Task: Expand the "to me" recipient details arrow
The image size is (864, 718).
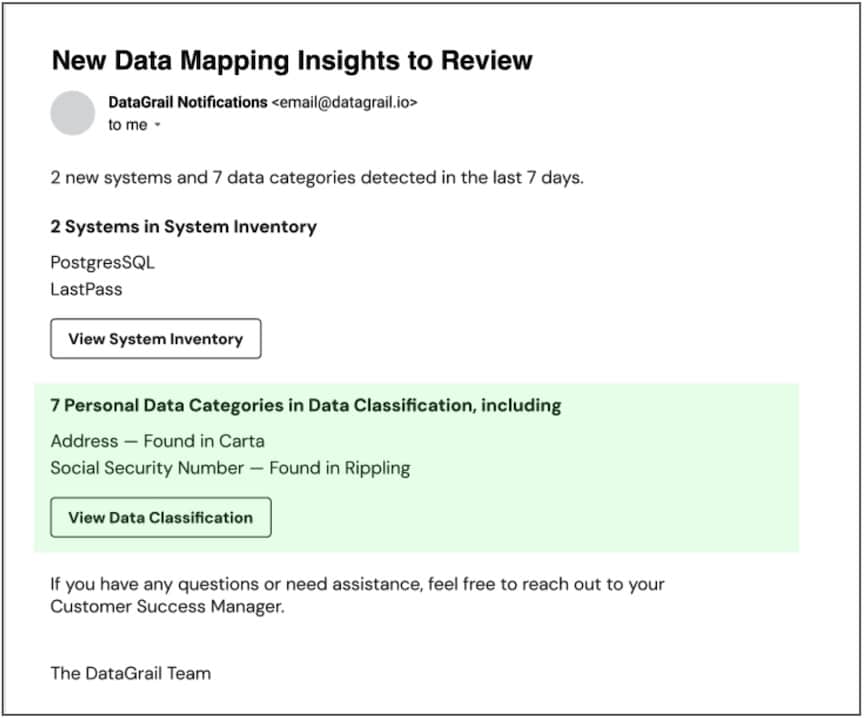Action: click(157, 126)
